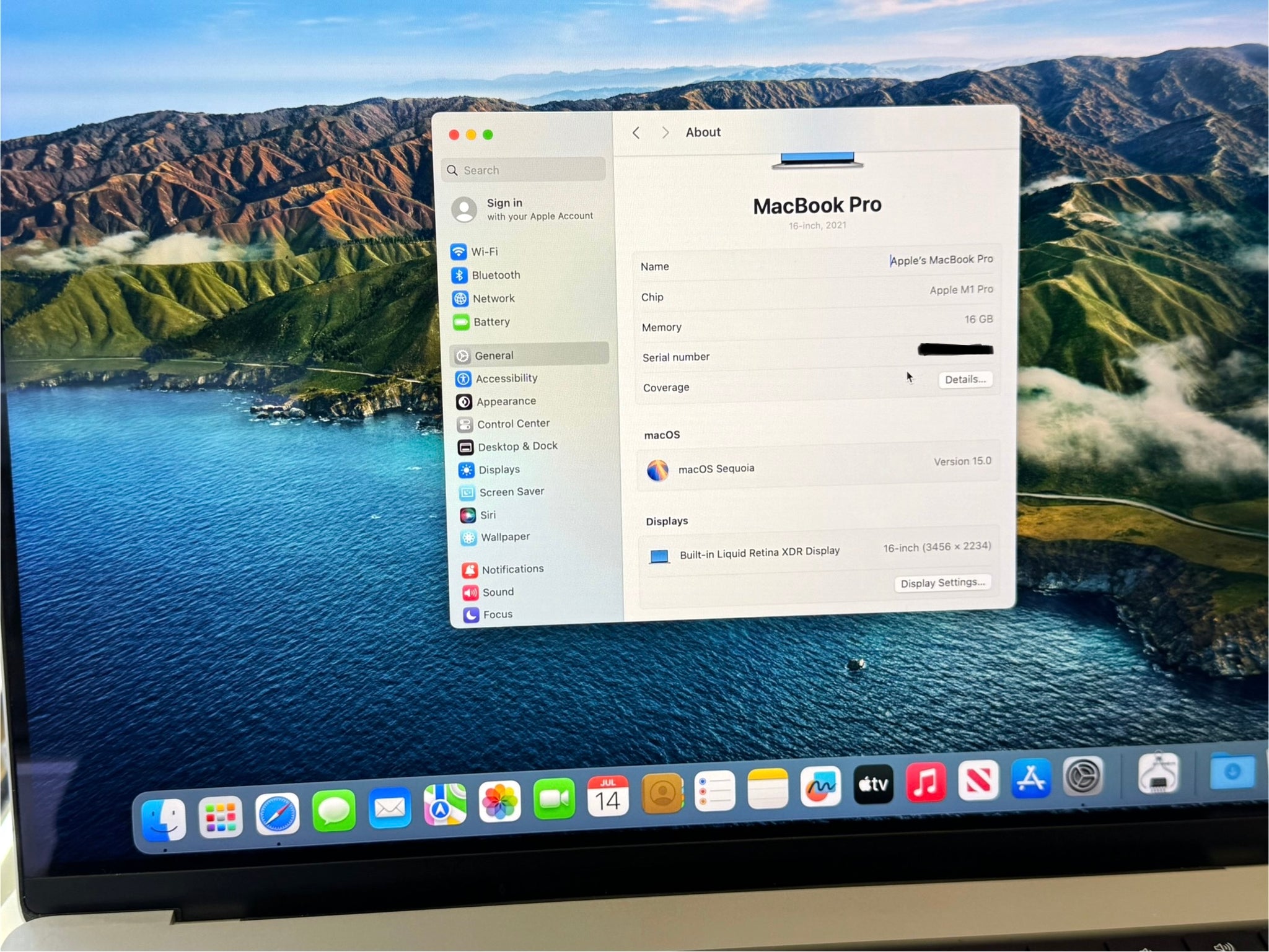The image size is (1269, 952).
Task: Open the Battery settings pane
Action: tap(491, 322)
